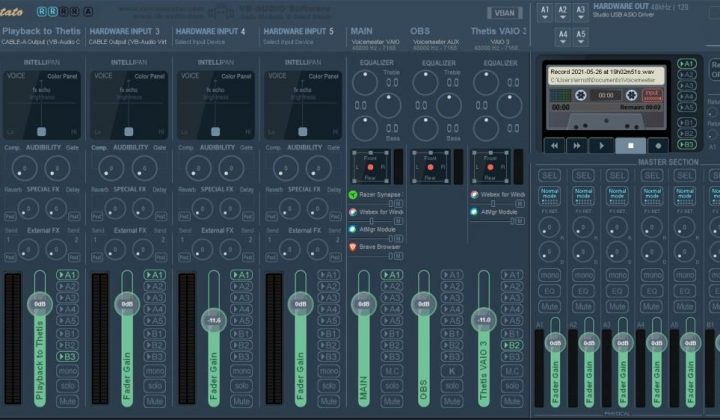Click the recorder stop button
Screen dimensions: 720x420
631,144
